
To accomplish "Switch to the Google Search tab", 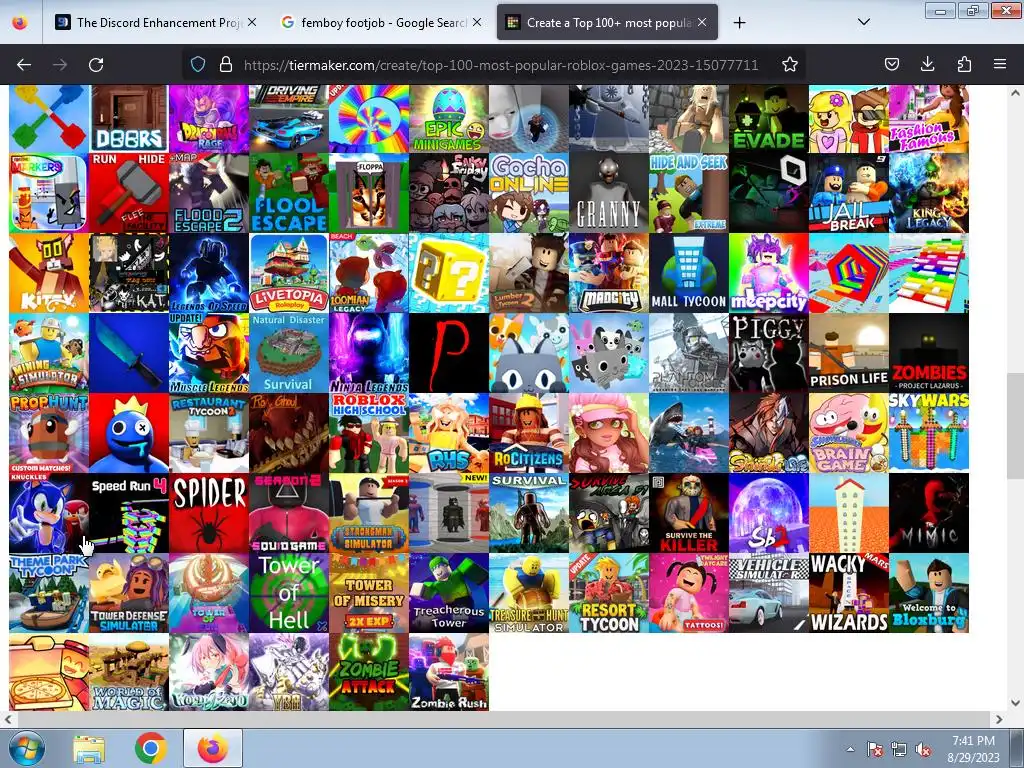I will (381, 23).
